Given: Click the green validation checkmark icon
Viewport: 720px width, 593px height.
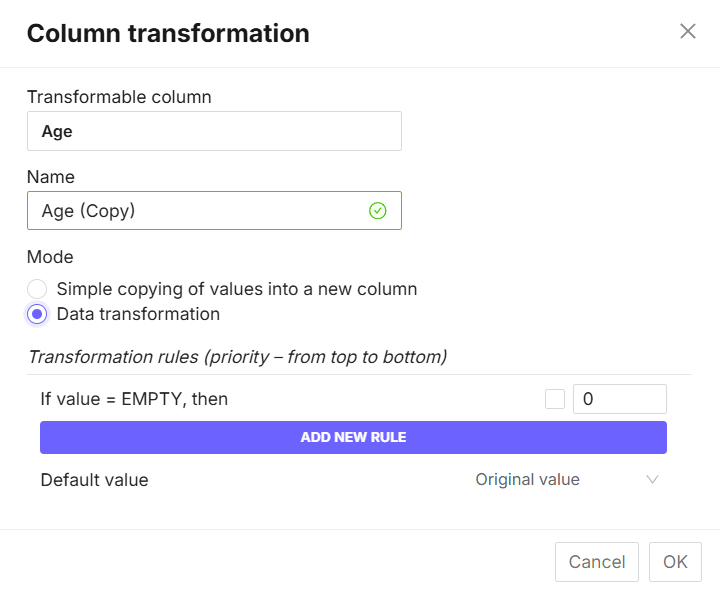Looking at the screenshot, I should 377,211.
